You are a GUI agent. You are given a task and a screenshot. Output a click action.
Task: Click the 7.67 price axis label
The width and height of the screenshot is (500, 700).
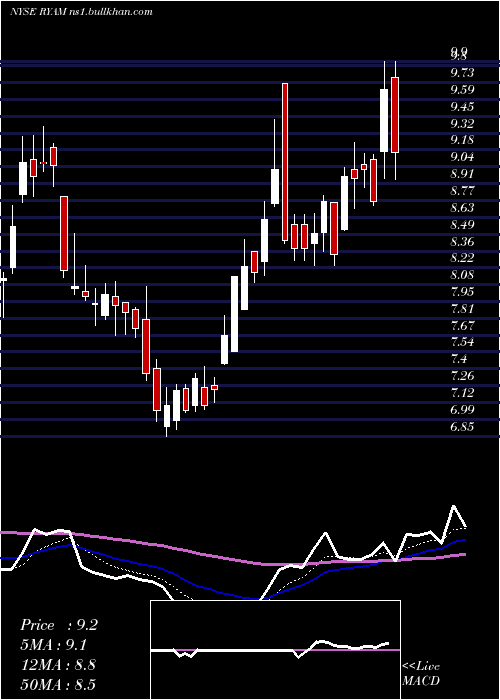click(462, 325)
